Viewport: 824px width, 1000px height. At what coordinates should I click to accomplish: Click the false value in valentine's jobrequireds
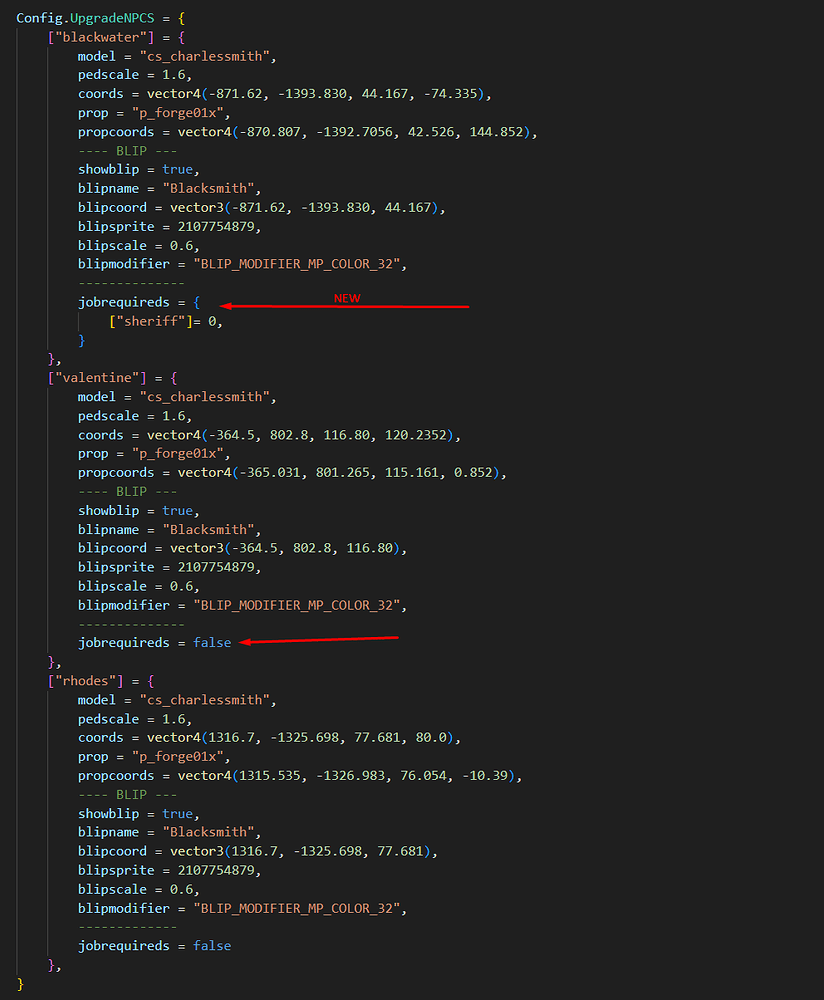pyautogui.click(x=212, y=643)
